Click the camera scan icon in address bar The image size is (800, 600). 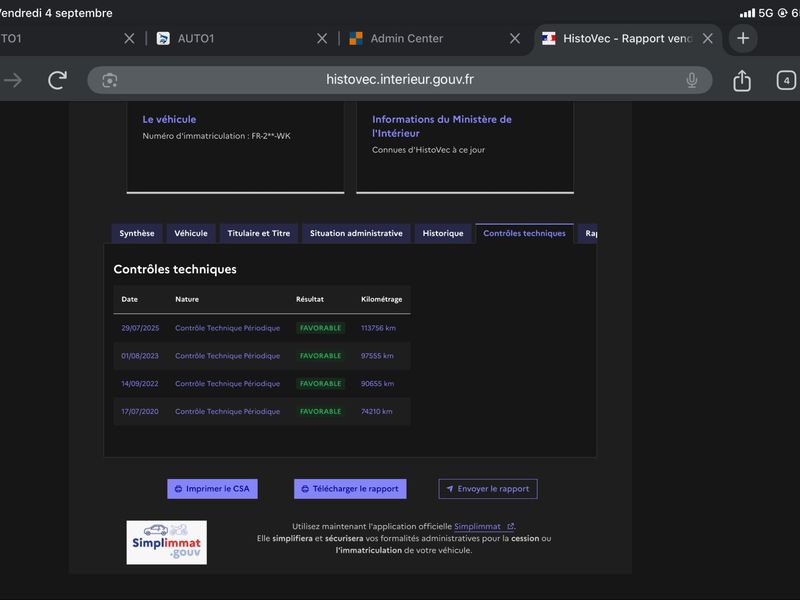pos(110,80)
